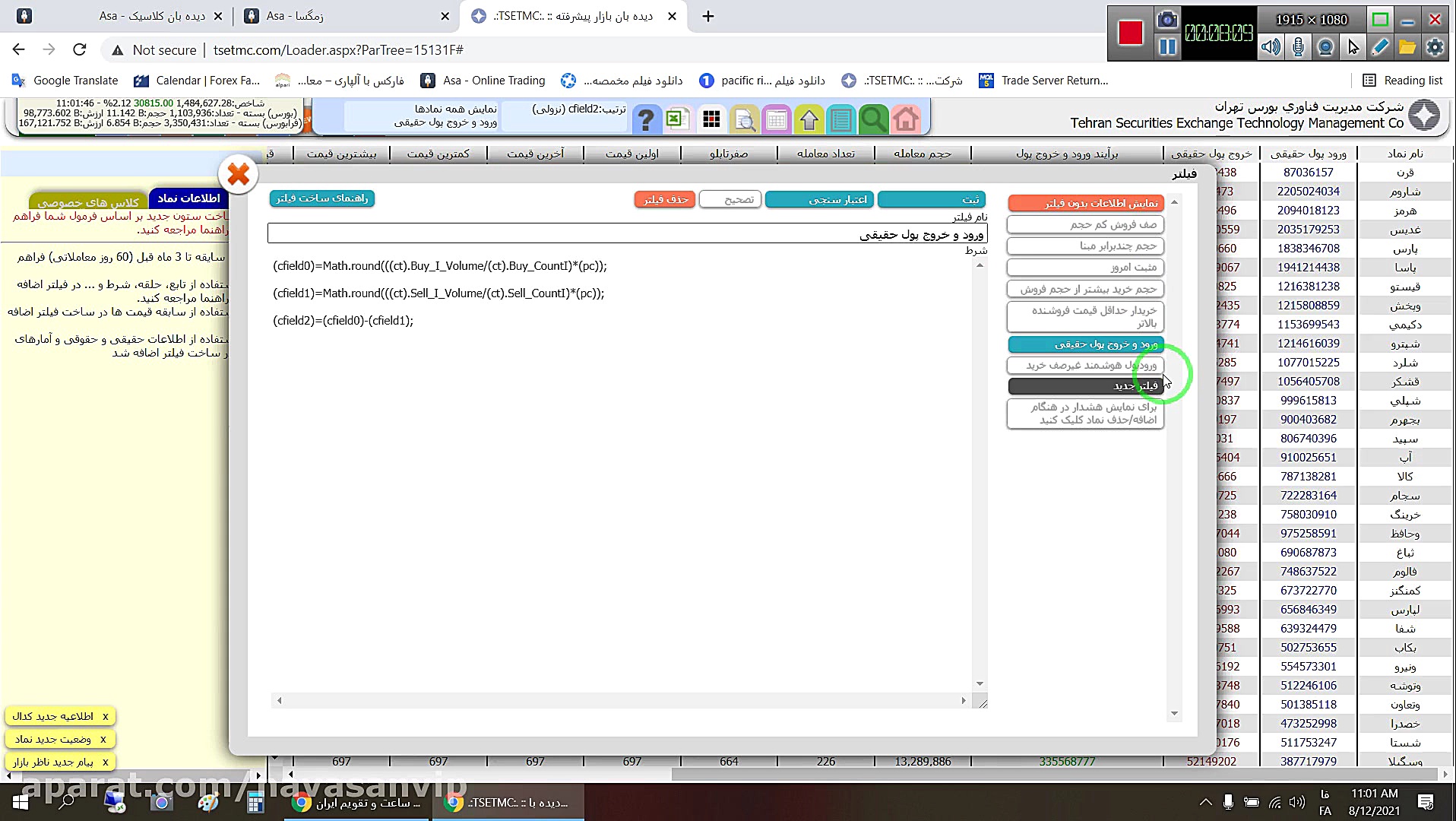Toggle the alert on add/remove symbol option
This screenshot has width=1456, height=821.
coord(1086,414)
